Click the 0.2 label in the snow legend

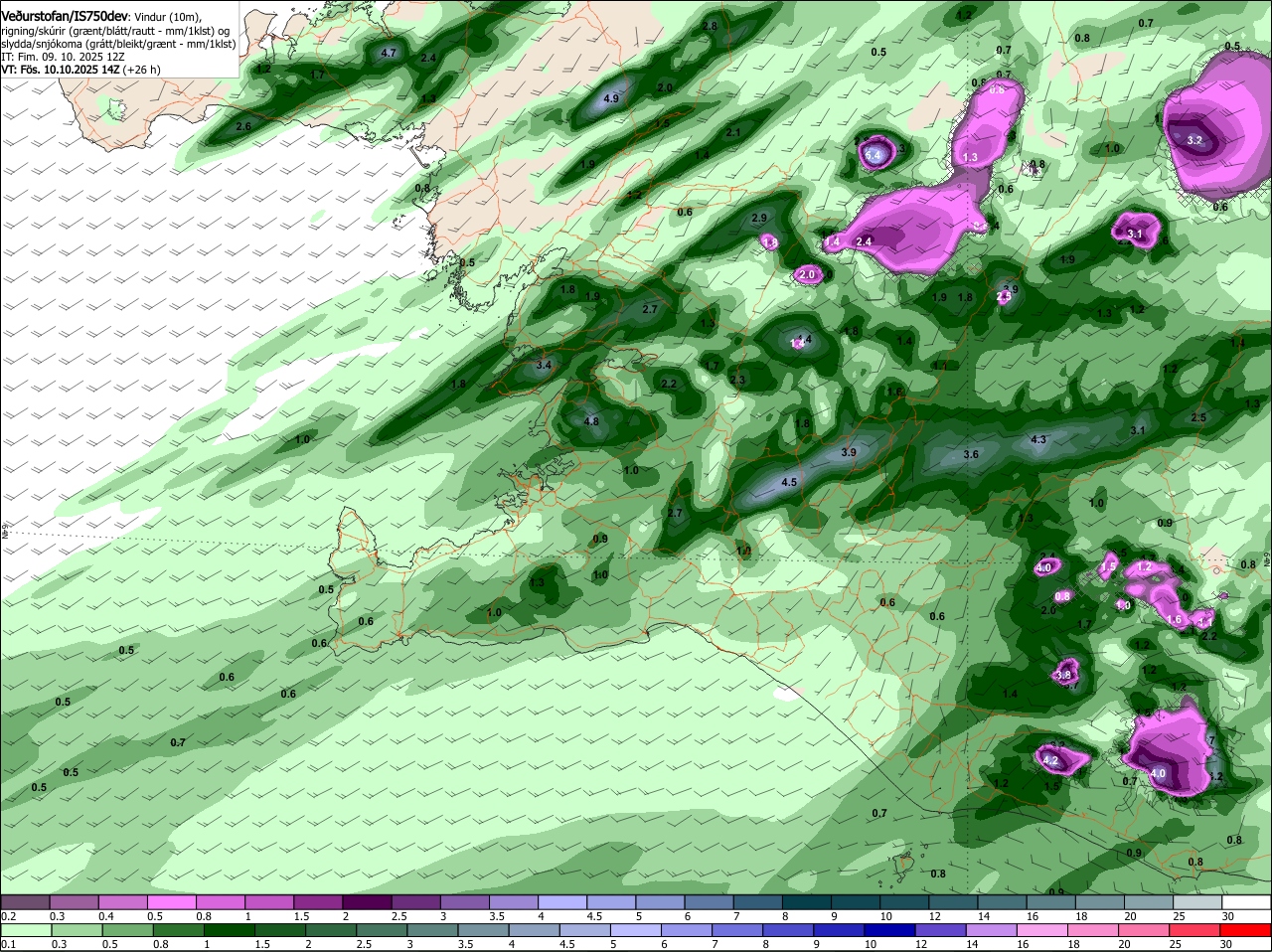click(x=8, y=916)
